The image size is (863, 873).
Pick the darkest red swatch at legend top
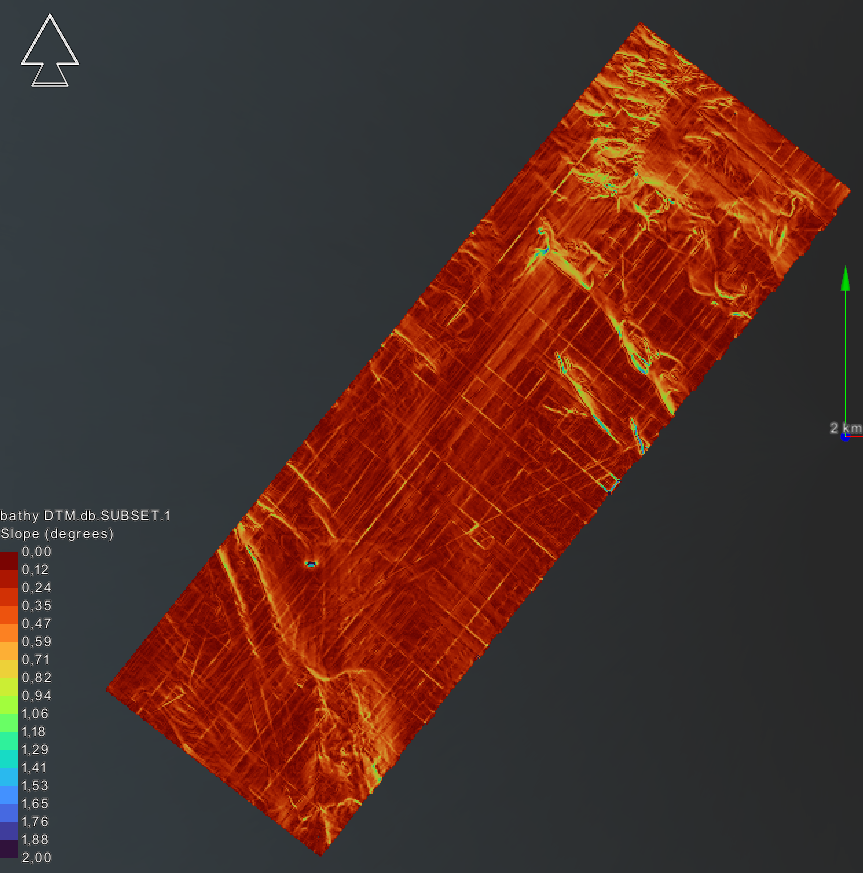pyautogui.click(x=9, y=560)
